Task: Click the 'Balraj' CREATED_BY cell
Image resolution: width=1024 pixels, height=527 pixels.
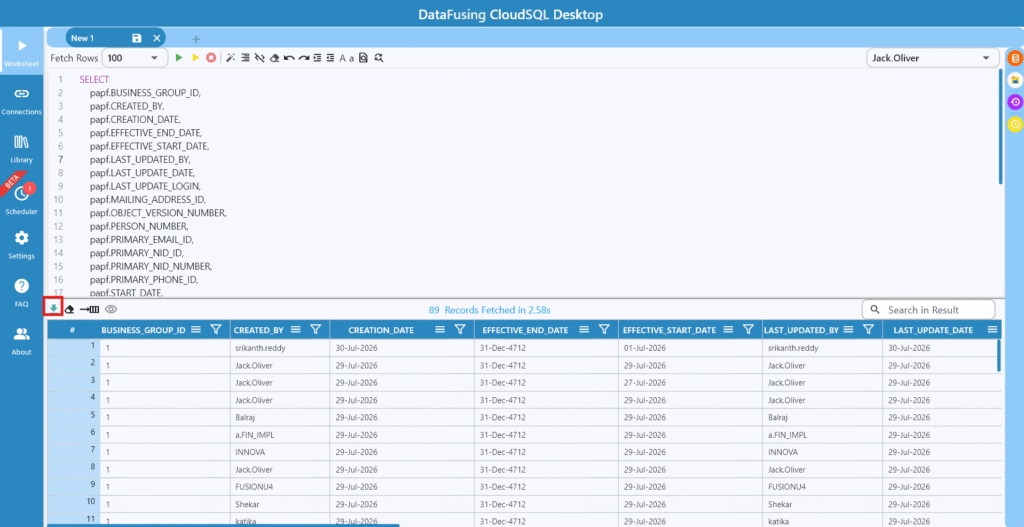Action: tap(281, 417)
